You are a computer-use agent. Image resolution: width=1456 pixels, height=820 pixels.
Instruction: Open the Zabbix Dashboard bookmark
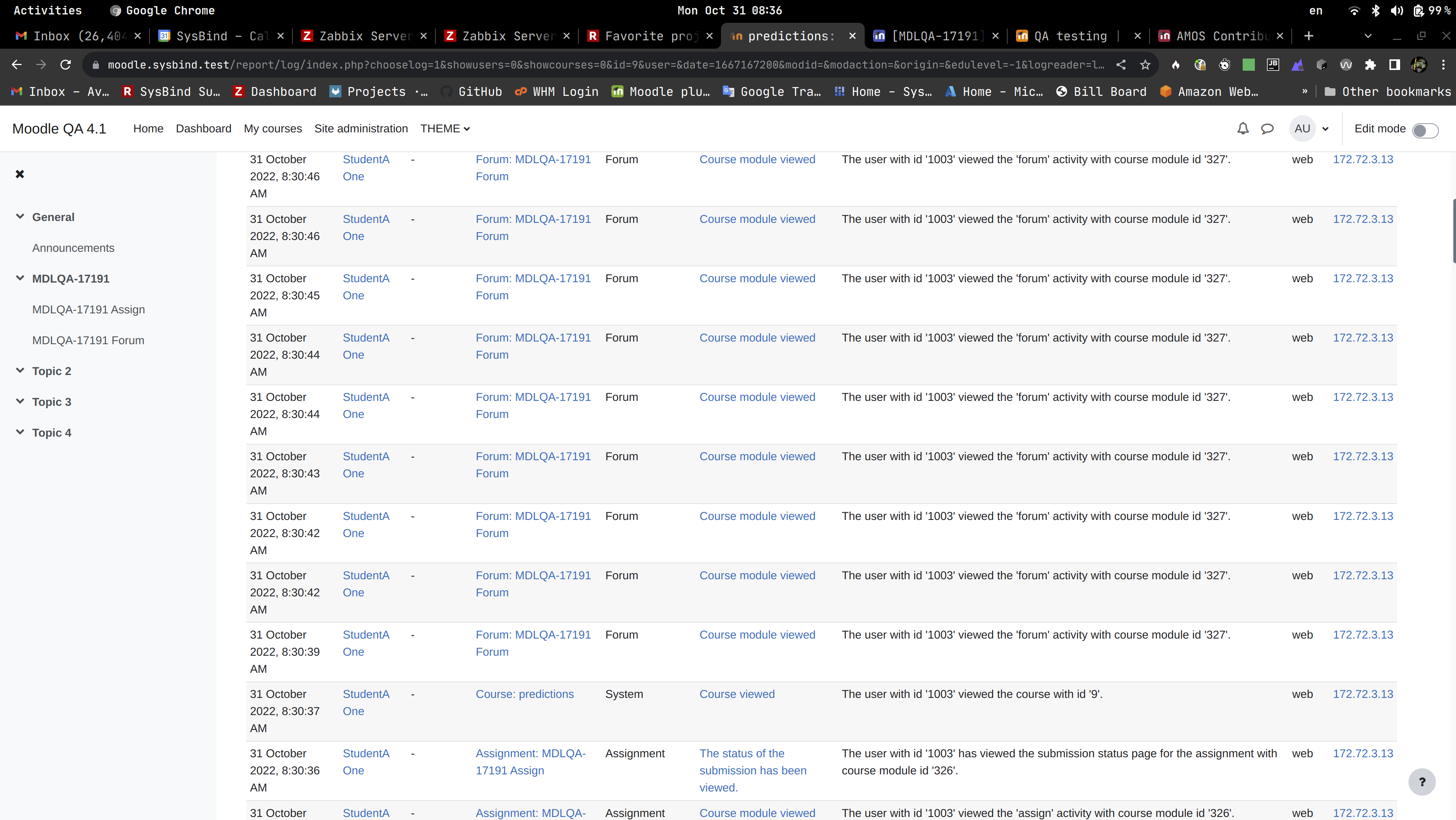[x=275, y=92]
